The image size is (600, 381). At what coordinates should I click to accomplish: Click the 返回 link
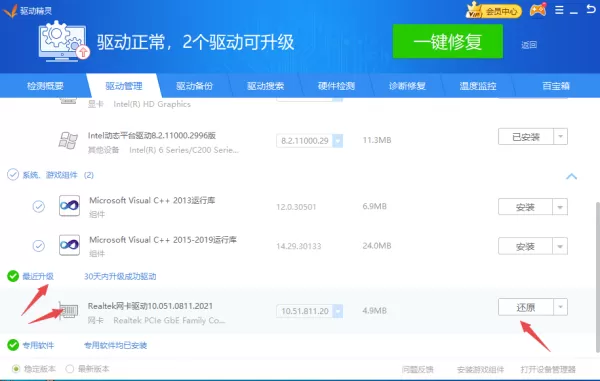(529, 45)
